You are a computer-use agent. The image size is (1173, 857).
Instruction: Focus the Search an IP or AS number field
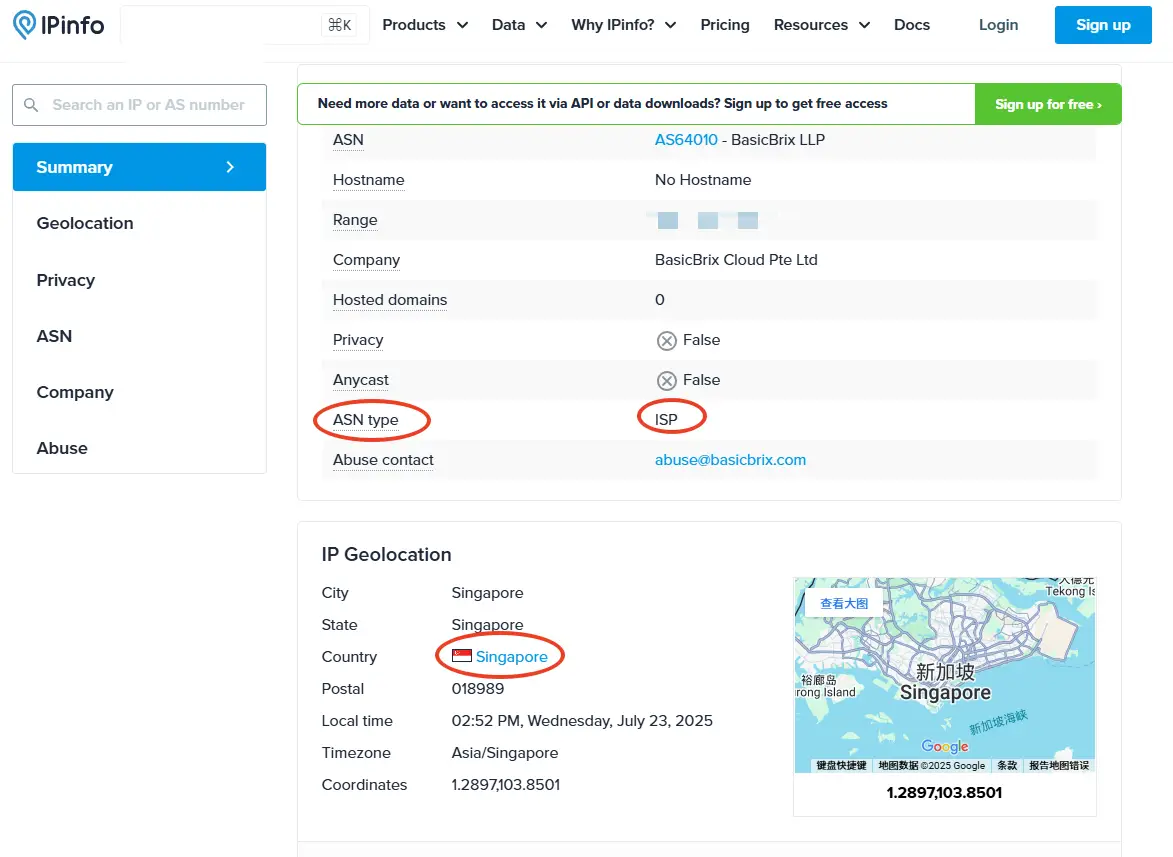(139, 105)
